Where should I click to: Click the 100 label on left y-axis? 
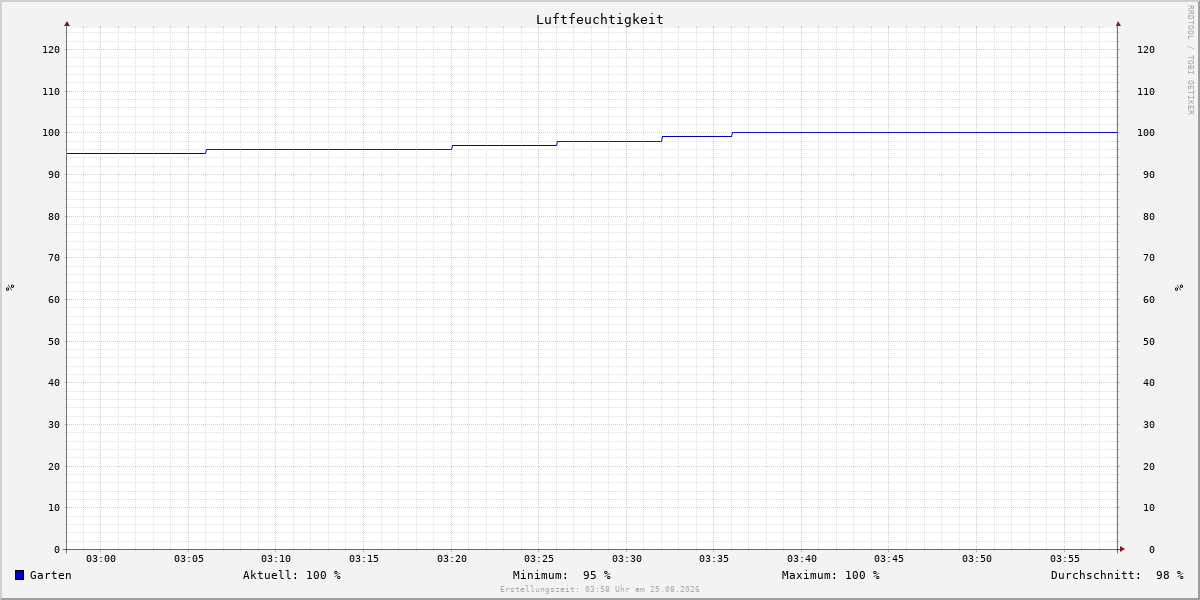[x=51, y=133]
